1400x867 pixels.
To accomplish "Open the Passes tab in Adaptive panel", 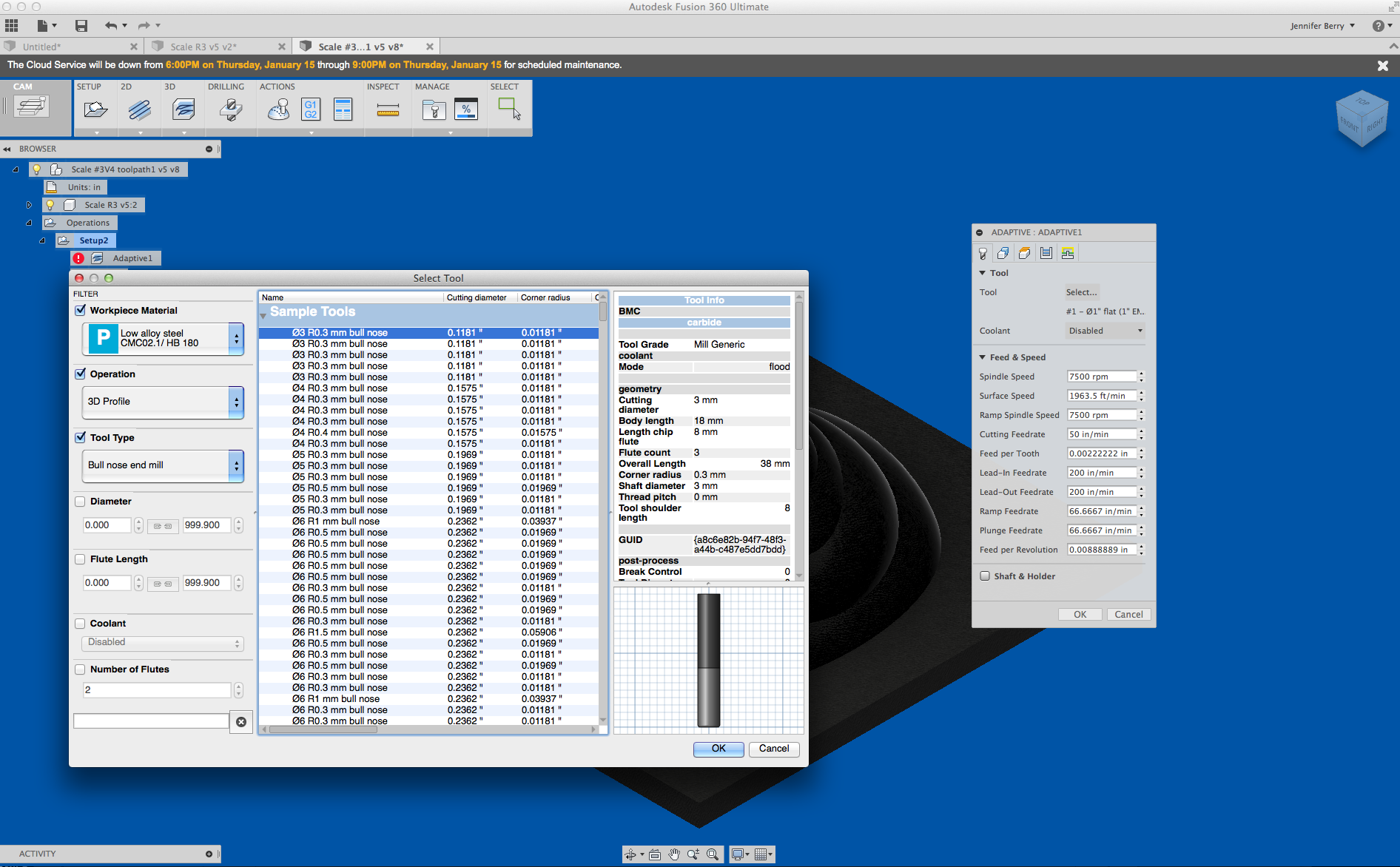I will coord(1046,253).
